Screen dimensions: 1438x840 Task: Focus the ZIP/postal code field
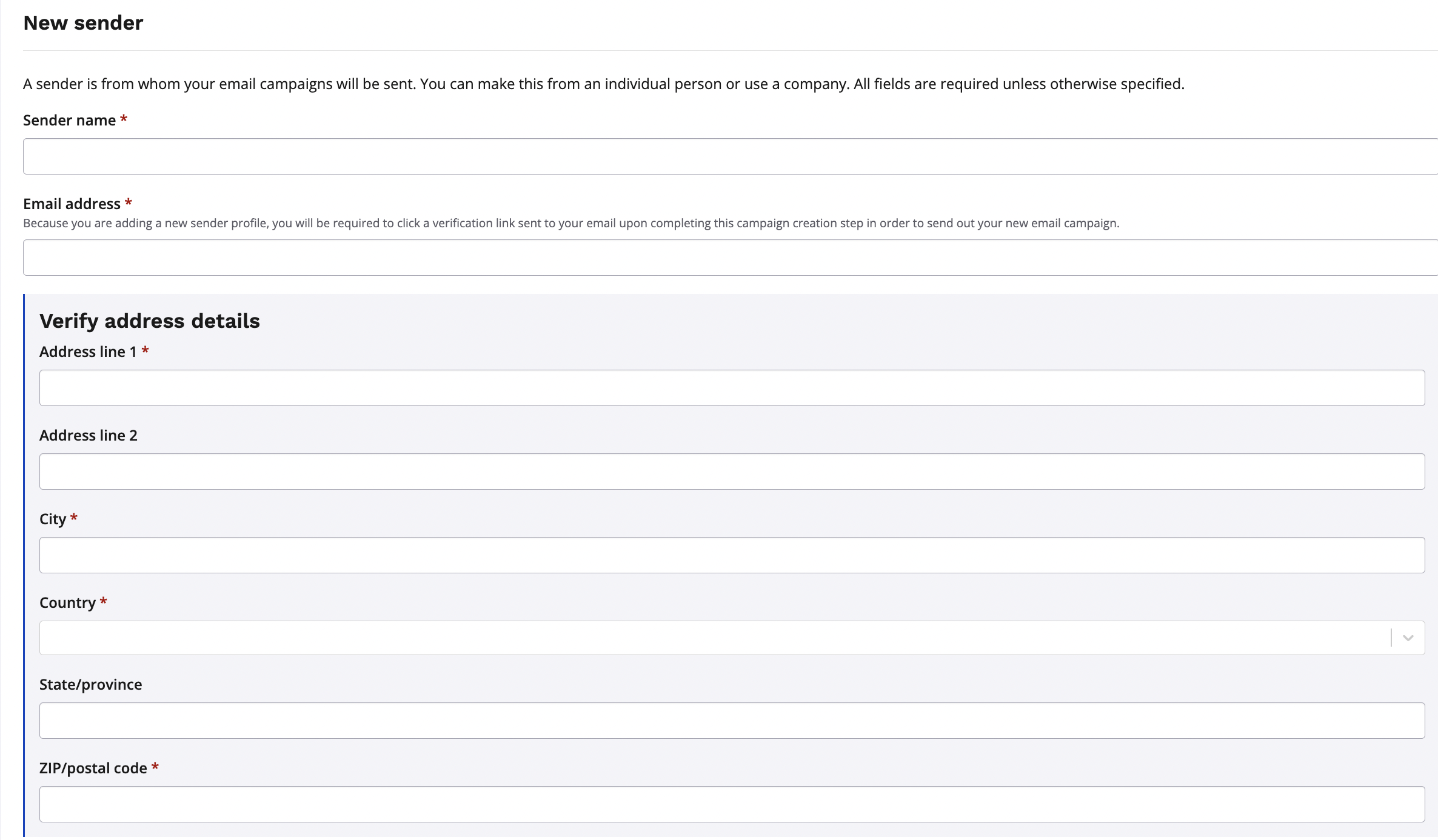point(732,804)
